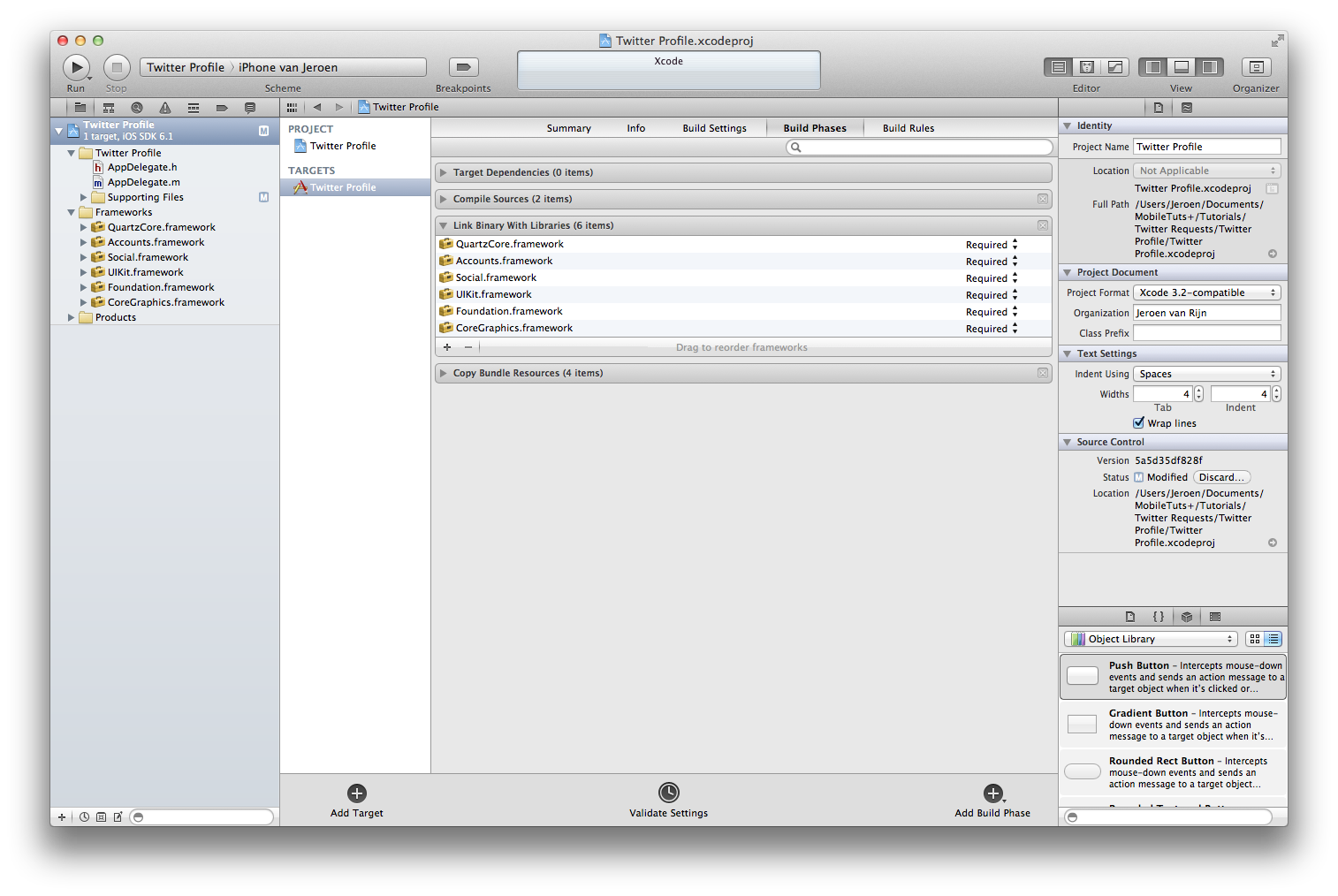Viewport: 1338px width, 896px height.
Task: Open the Project Format dropdown
Action: (1207, 292)
